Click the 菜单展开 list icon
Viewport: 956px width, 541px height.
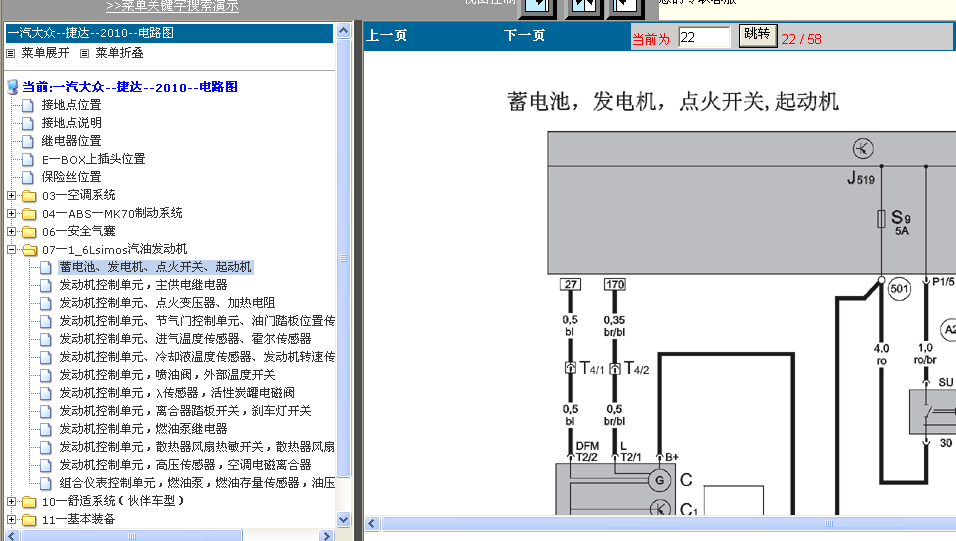pyautogui.click(x=10, y=54)
